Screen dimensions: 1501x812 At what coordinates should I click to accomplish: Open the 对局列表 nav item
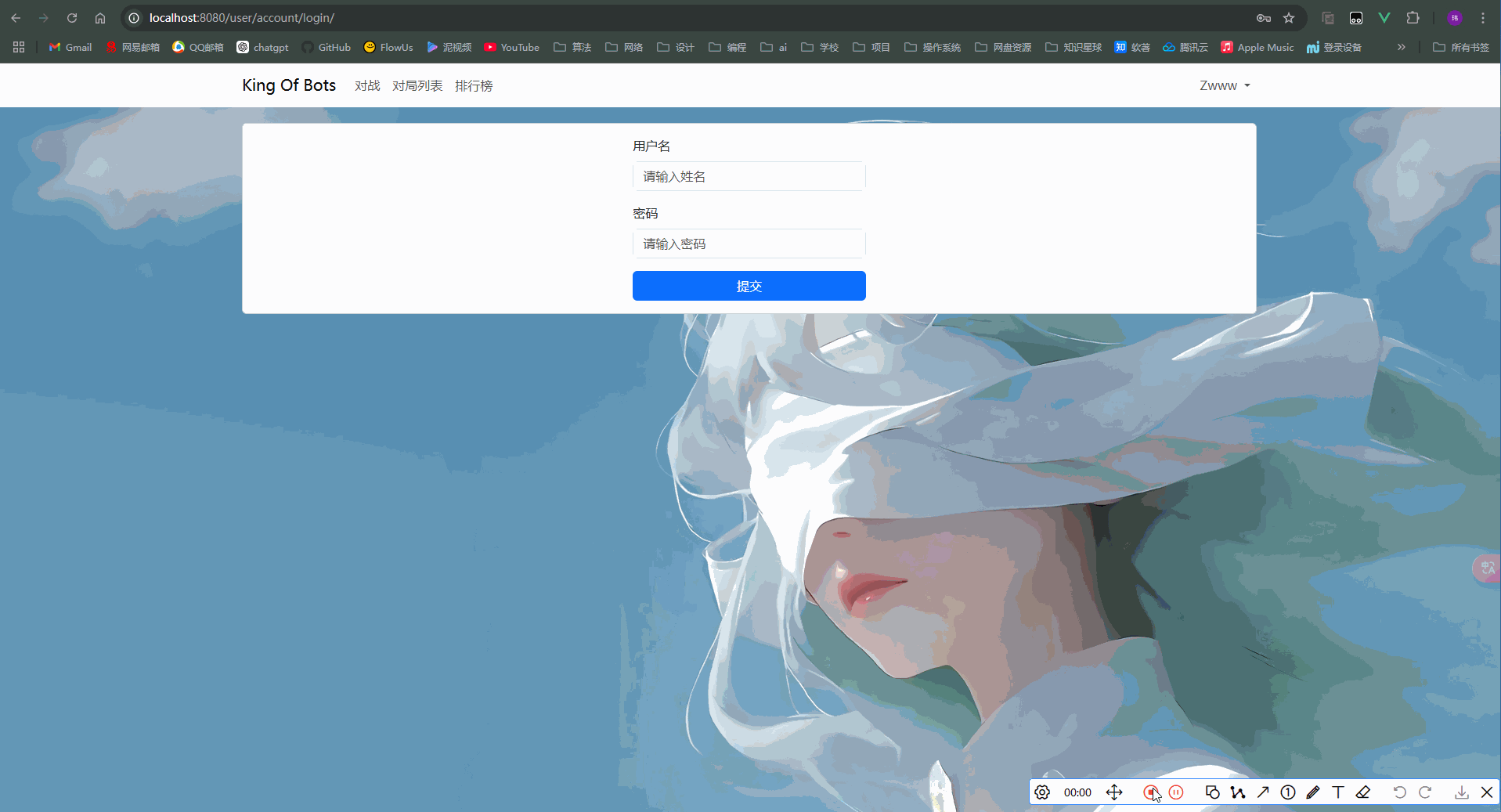point(417,85)
